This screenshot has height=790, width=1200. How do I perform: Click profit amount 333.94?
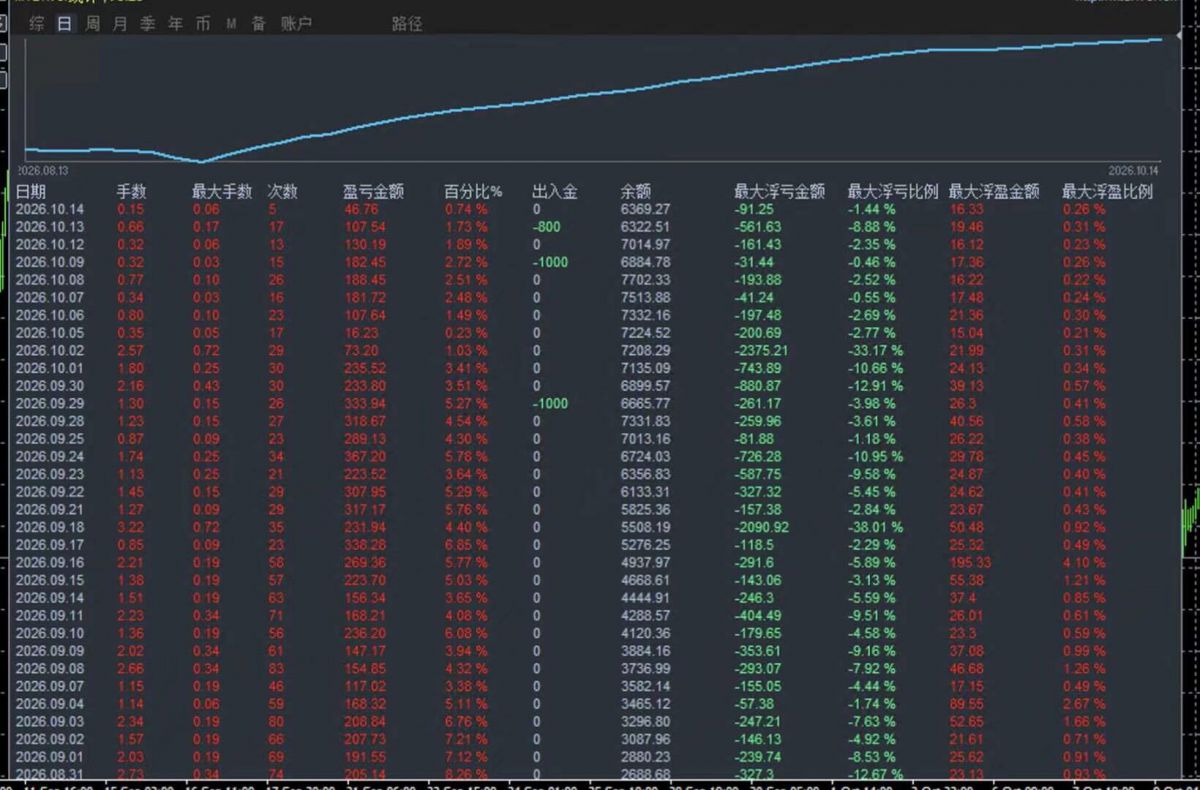click(x=364, y=403)
